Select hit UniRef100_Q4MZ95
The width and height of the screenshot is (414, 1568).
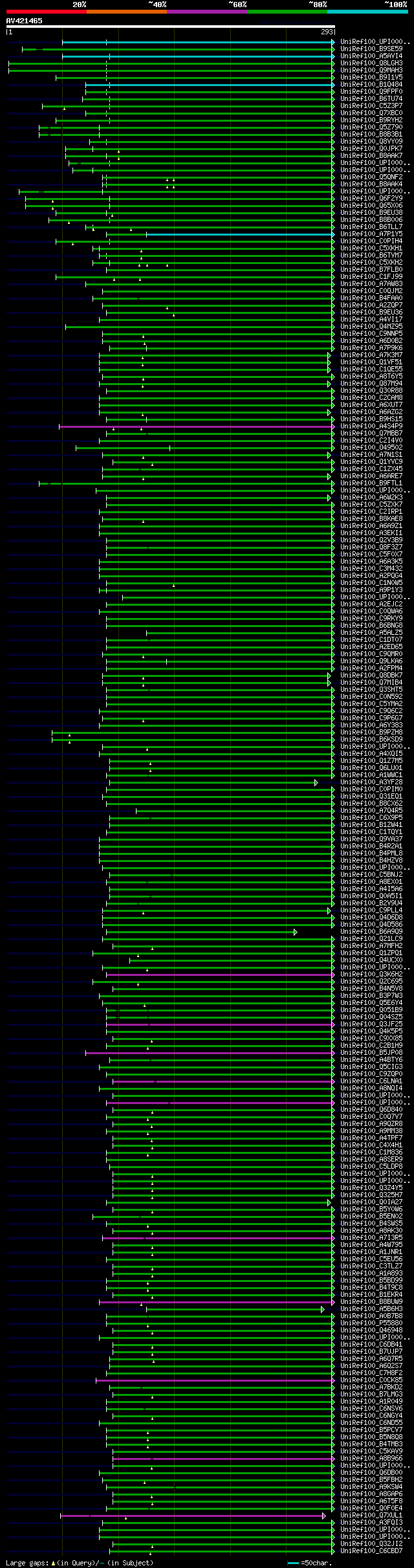pos(371,327)
